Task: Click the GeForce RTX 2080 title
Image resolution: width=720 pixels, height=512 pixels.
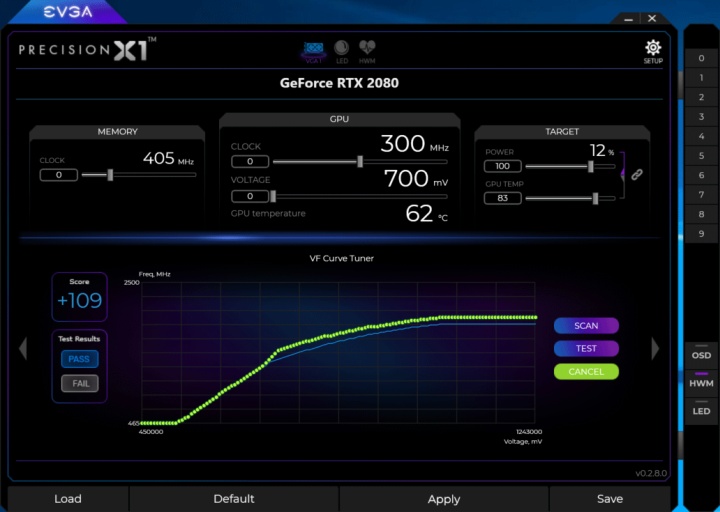Action: point(339,83)
